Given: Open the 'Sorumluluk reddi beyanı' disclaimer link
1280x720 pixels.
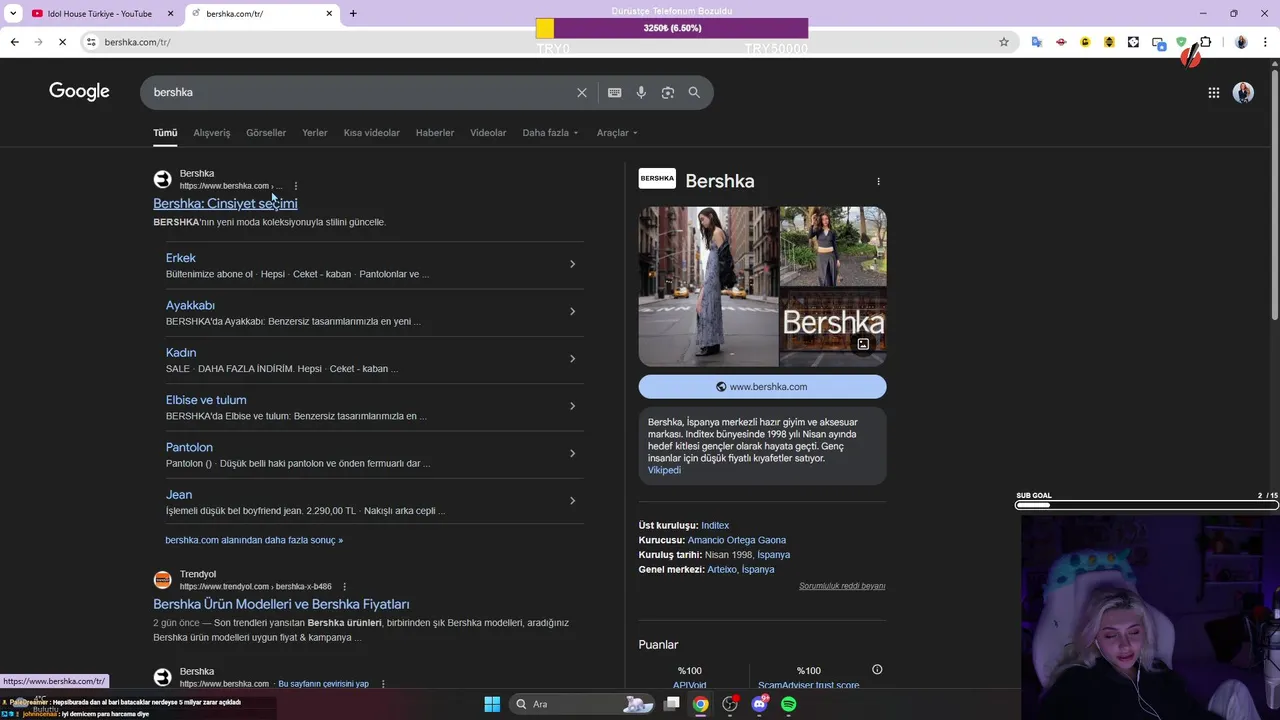Looking at the screenshot, I should tap(842, 586).
